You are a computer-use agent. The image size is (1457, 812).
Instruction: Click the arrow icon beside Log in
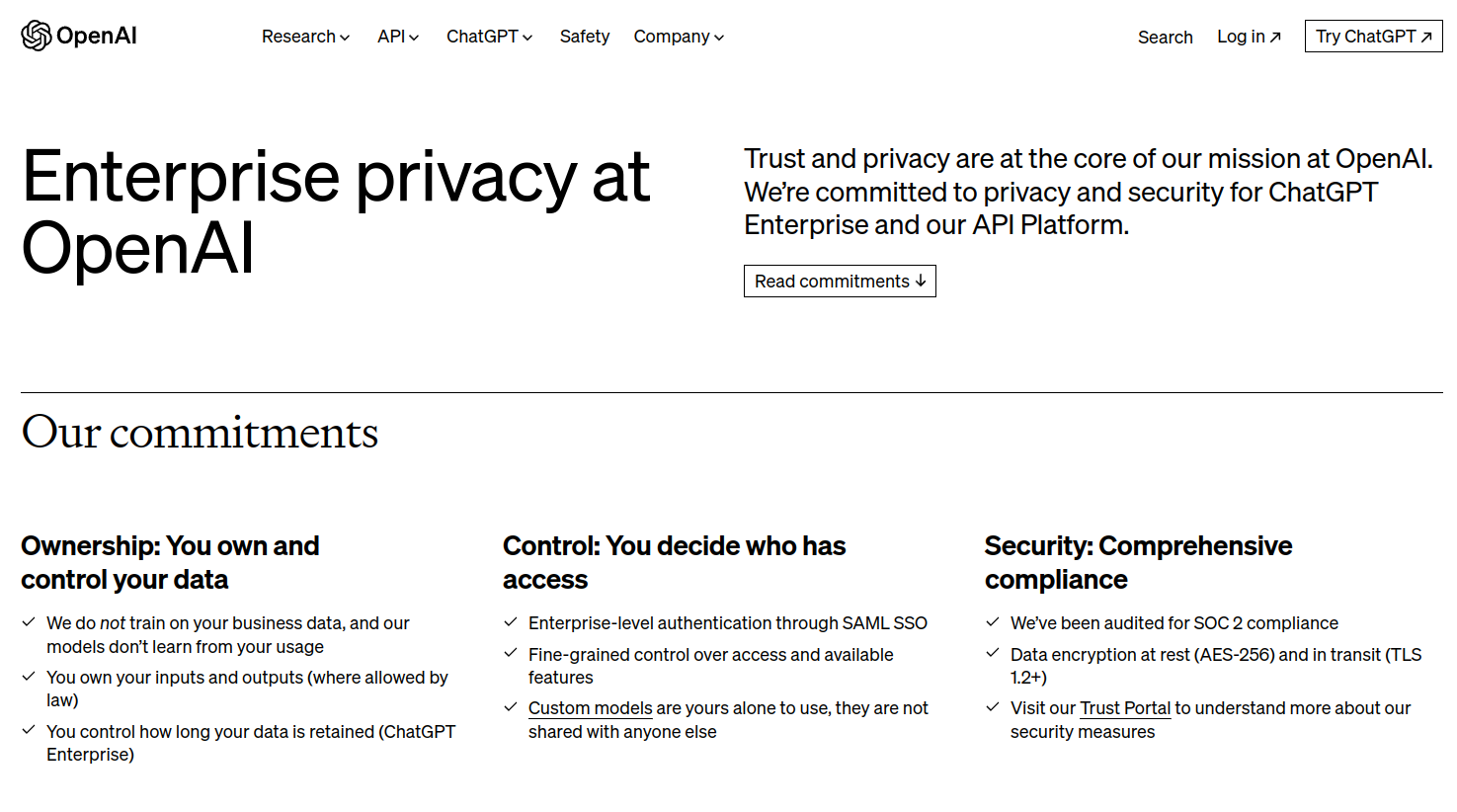pyautogui.click(x=1275, y=38)
